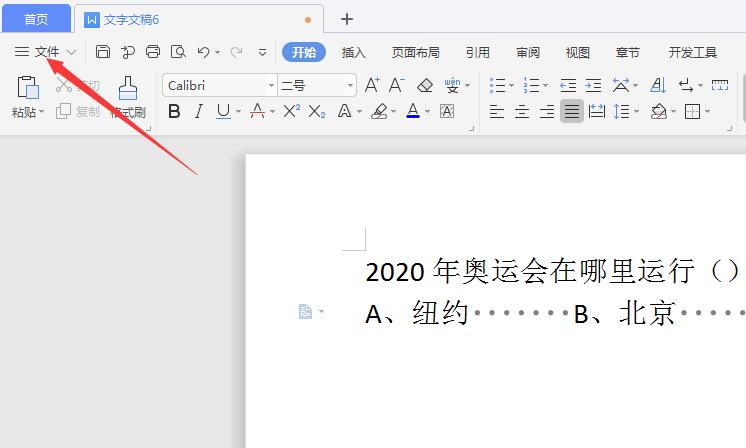Switch to the 插入 ribbon tab
The height and width of the screenshot is (448, 746).
coord(353,52)
